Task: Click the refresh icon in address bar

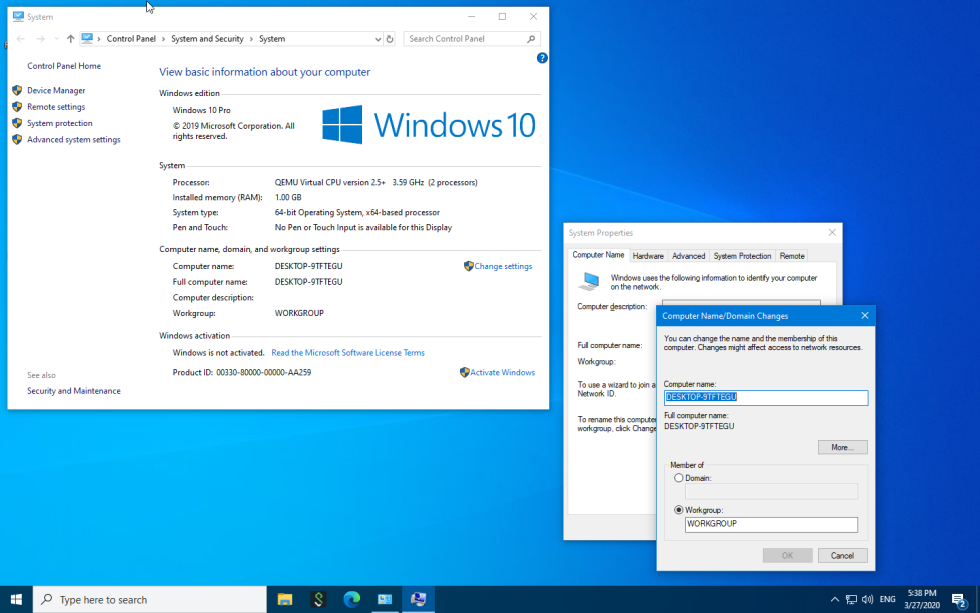Action: [x=389, y=39]
